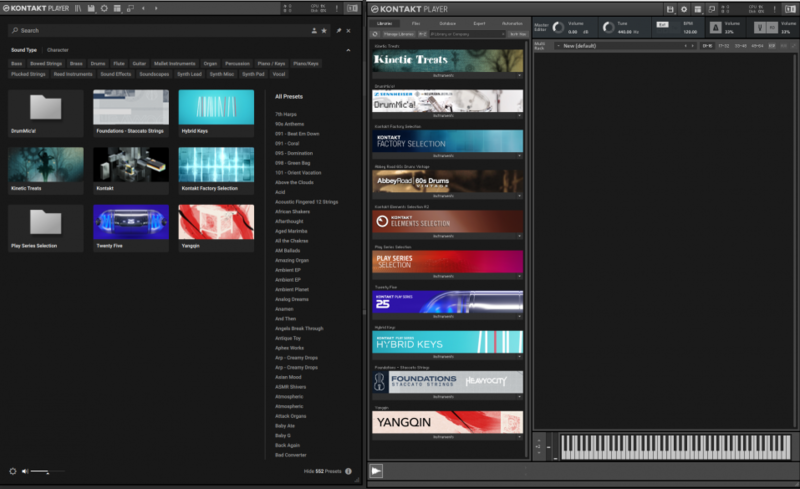This screenshot has height=489, width=800.
Task: Click the gear icon at bottom left of browser
Action: 13,471
